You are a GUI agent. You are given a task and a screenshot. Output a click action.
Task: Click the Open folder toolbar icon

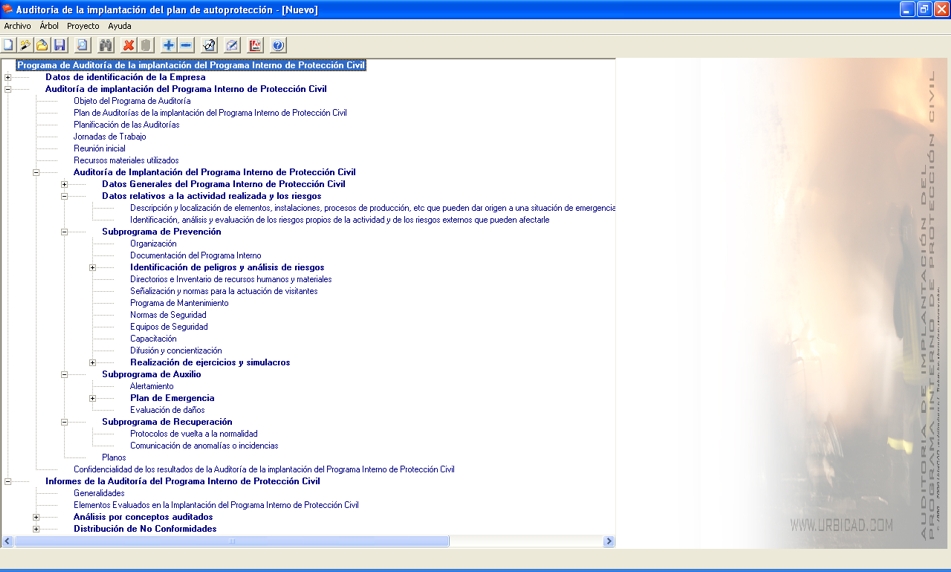pos(42,45)
